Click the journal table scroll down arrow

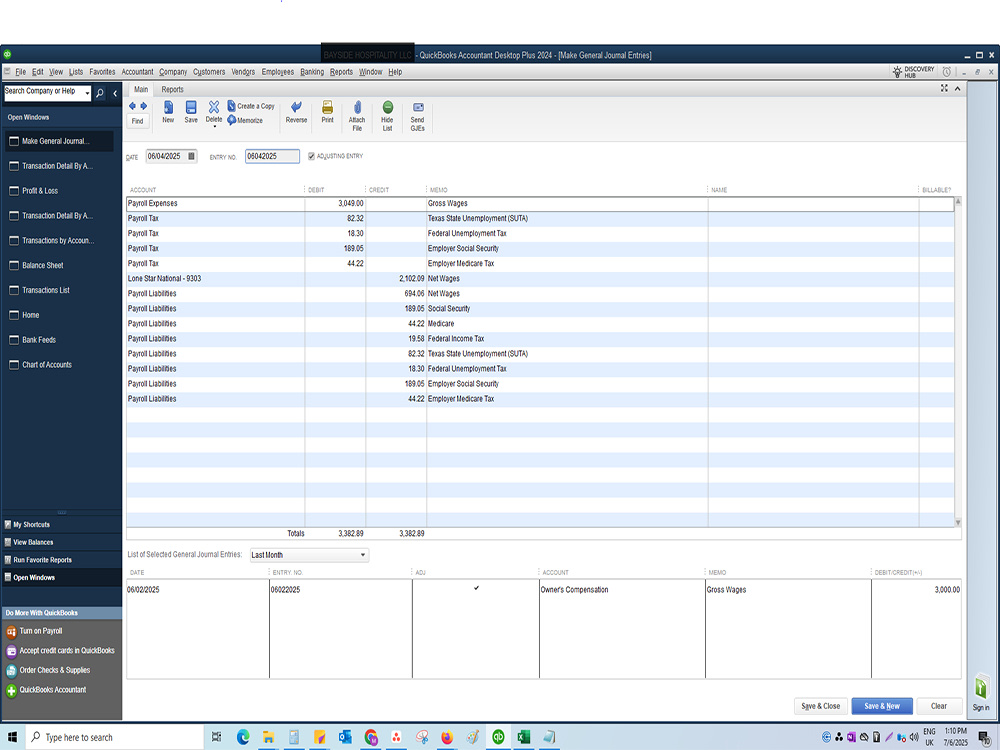pyautogui.click(x=957, y=522)
